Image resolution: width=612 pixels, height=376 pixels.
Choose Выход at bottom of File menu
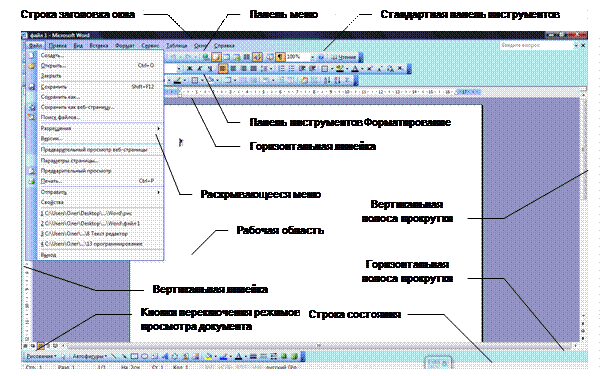point(96,255)
